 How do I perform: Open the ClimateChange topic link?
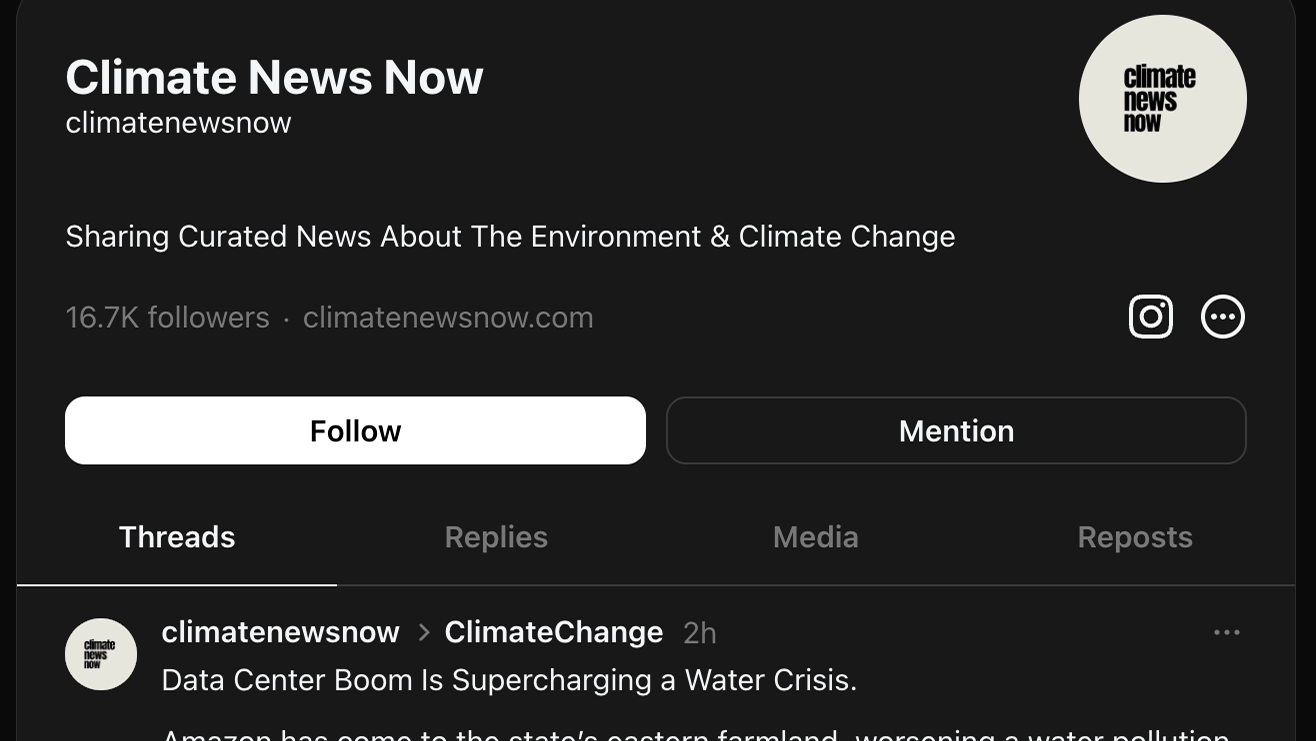coord(553,632)
